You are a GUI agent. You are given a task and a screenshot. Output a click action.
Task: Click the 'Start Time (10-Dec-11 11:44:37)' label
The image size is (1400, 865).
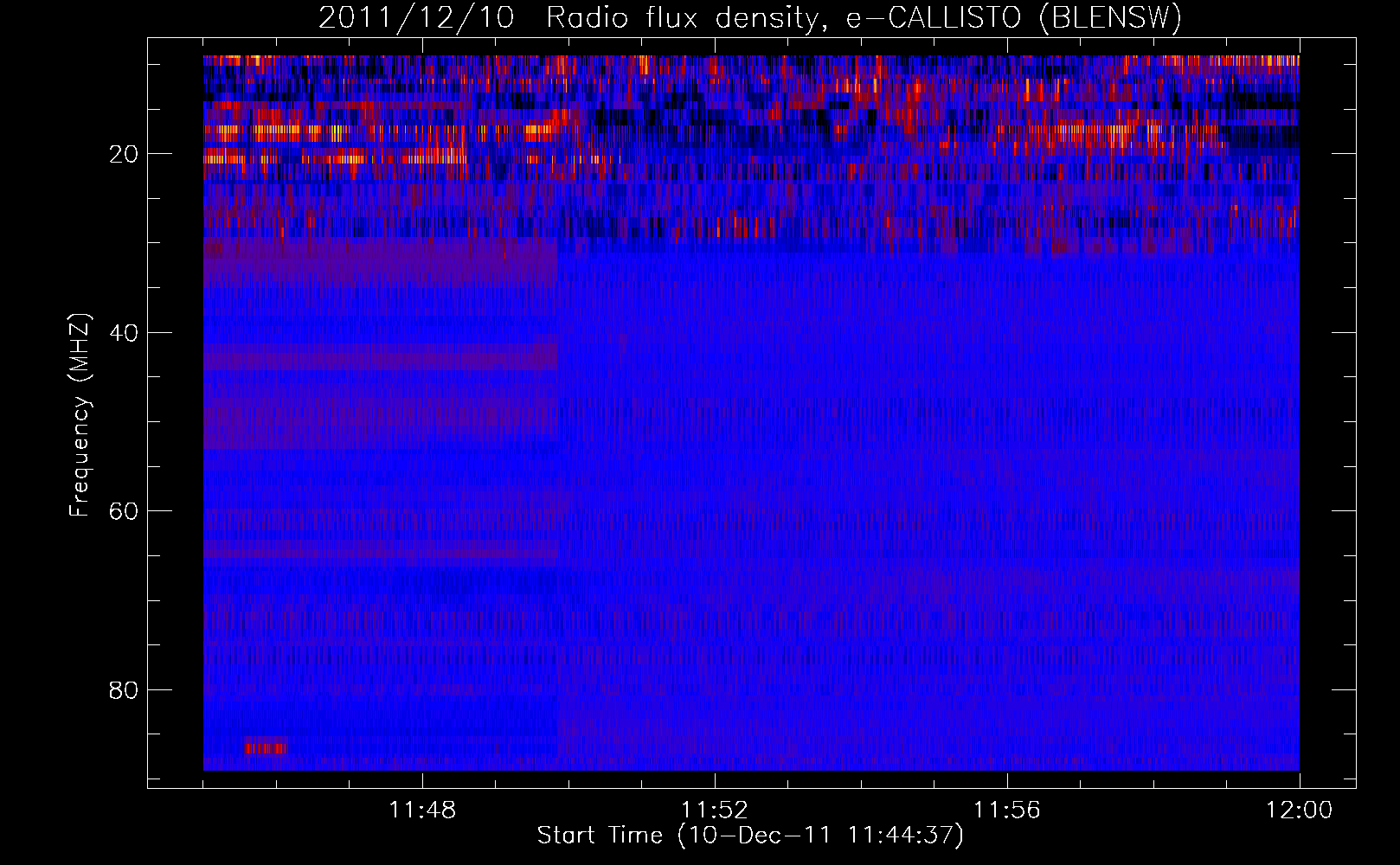(750, 836)
